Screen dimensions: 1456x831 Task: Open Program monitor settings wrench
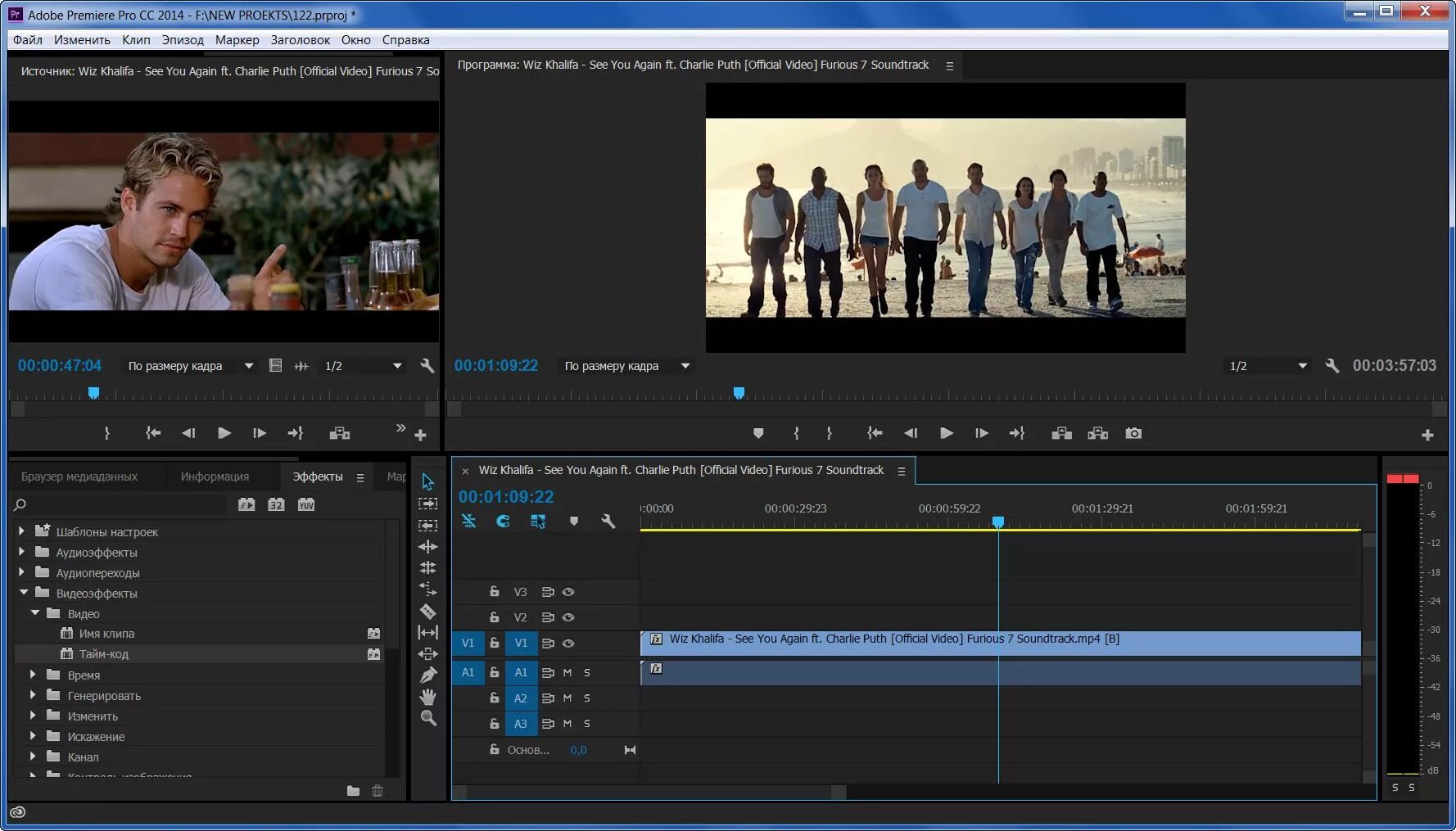tap(1332, 366)
